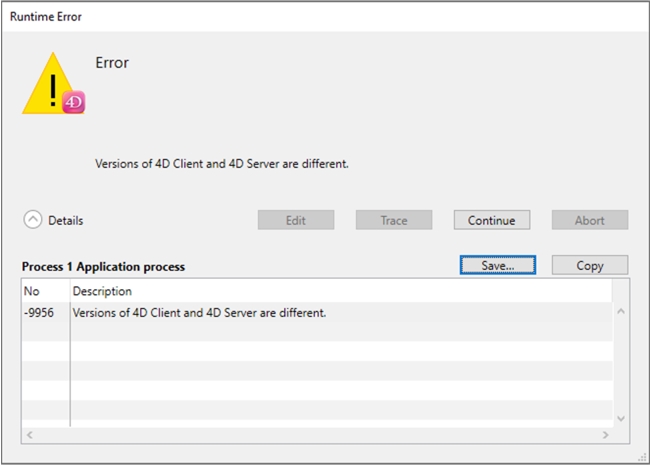The width and height of the screenshot is (650, 465).
Task: Click the No column header
Action: [x=45, y=291]
